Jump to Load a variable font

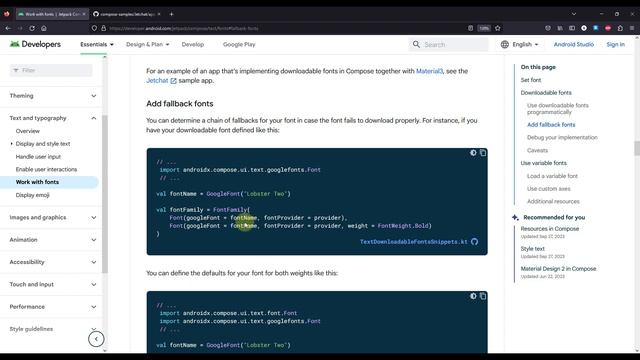click(552, 176)
